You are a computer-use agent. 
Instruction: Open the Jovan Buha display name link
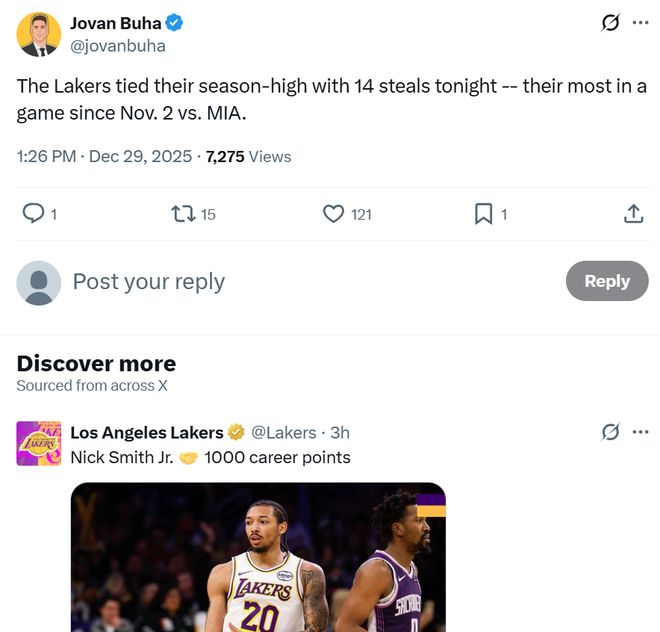(x=115, y=23)
